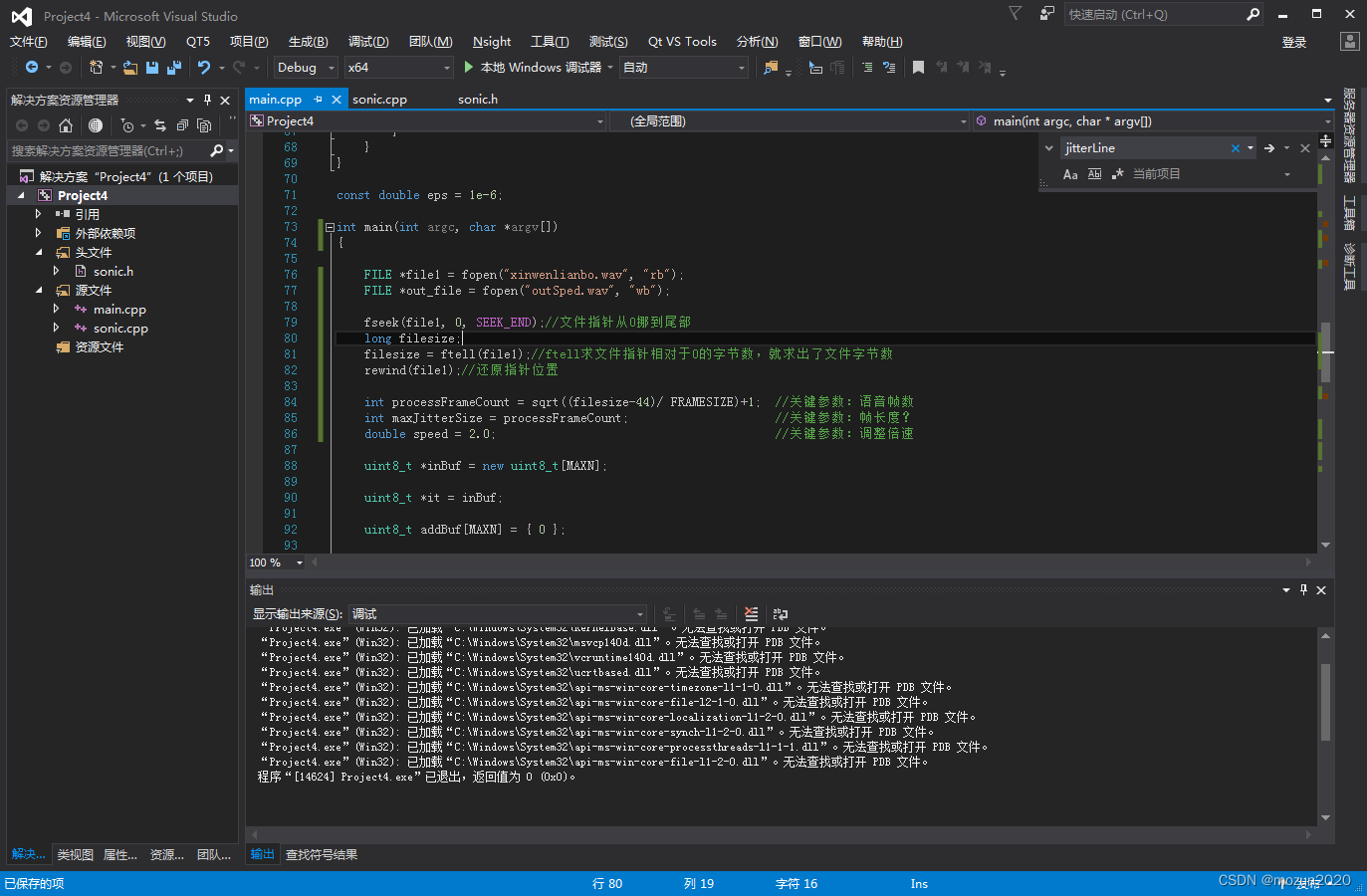
Task: Expand the 引用 references node
Action: (x=39, y=214)
